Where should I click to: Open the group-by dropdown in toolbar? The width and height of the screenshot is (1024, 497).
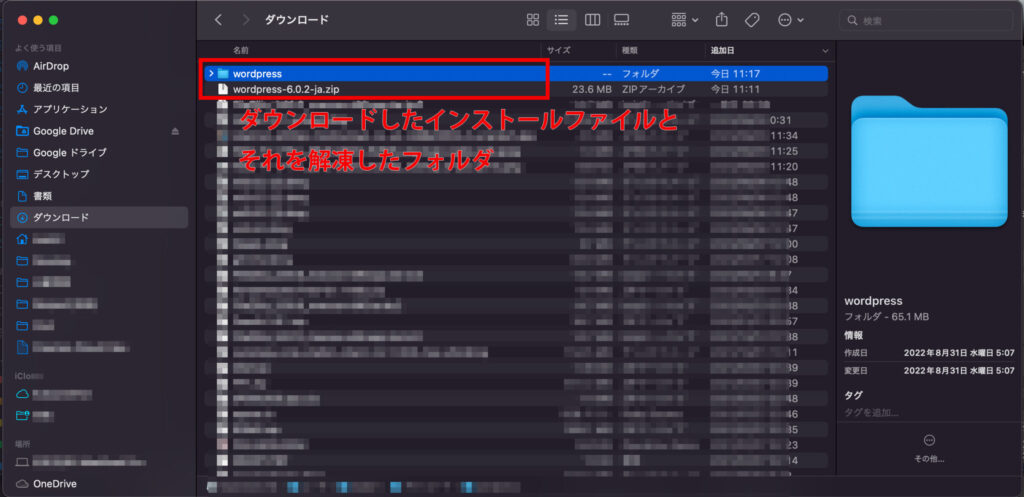[x=685, y=20]
